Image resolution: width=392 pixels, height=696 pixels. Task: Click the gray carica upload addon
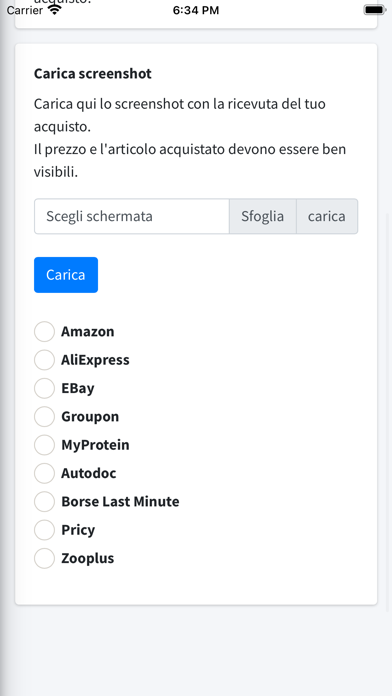click(327, 216)
